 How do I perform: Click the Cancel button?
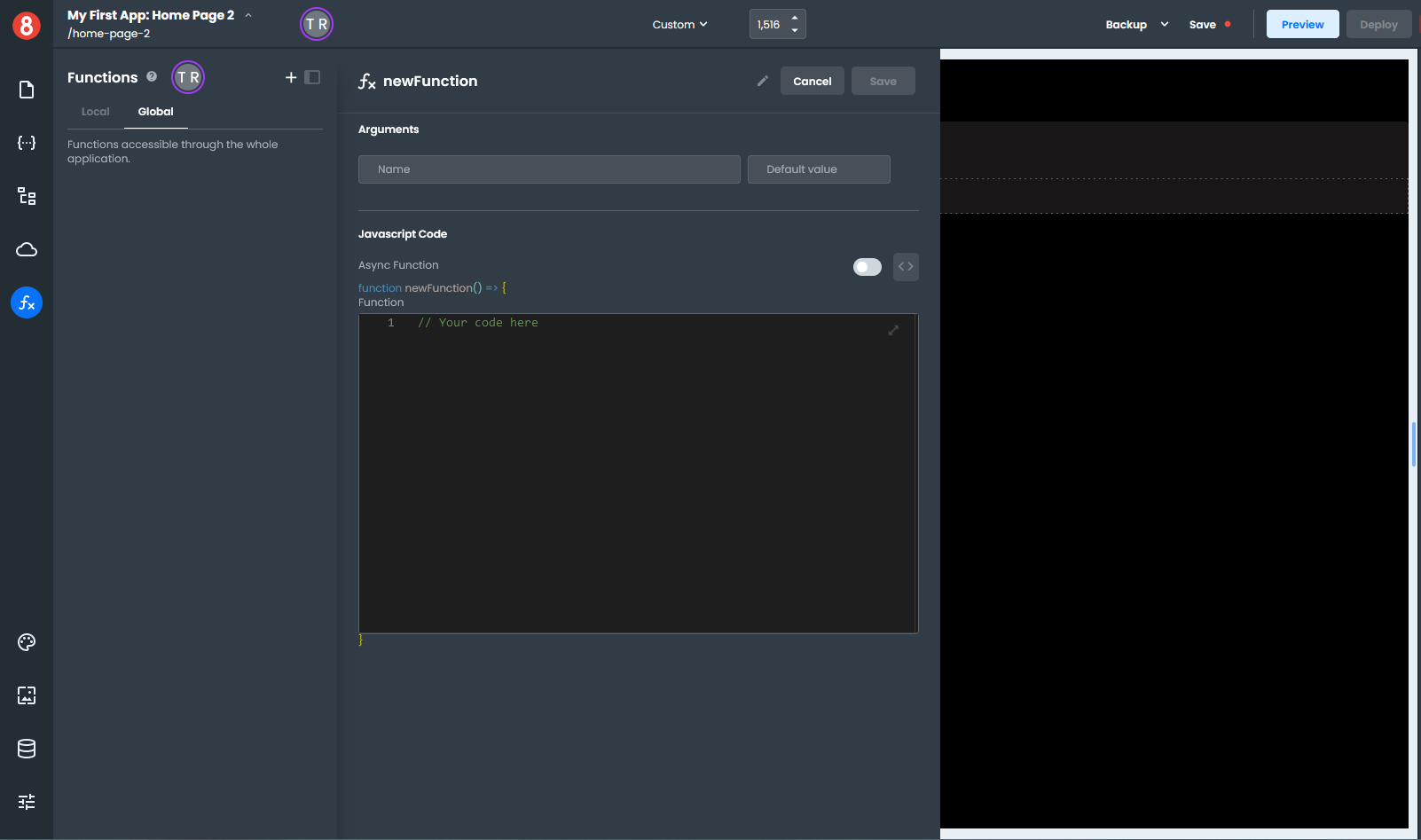tap(812, 81)
